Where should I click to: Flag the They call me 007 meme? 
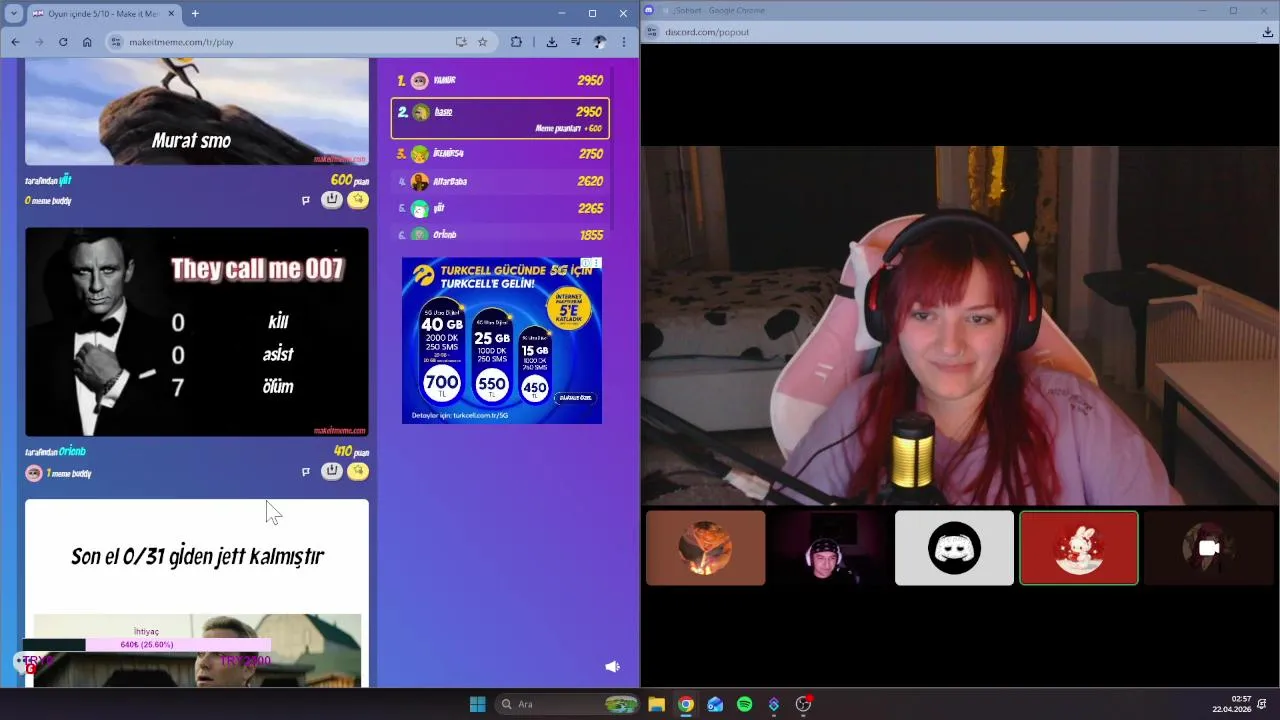306,472
